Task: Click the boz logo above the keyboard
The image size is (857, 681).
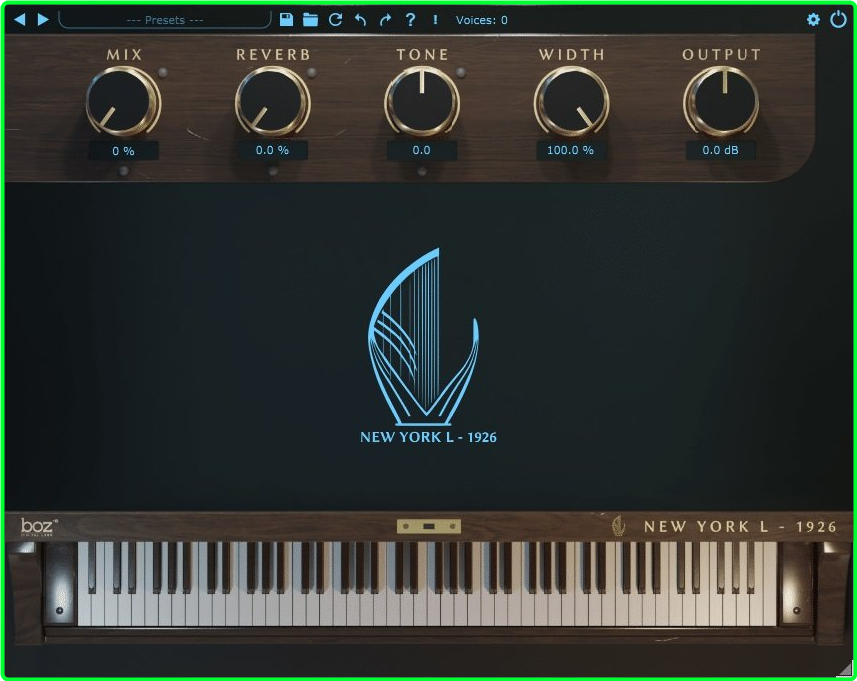Action: tap(39, 527)
